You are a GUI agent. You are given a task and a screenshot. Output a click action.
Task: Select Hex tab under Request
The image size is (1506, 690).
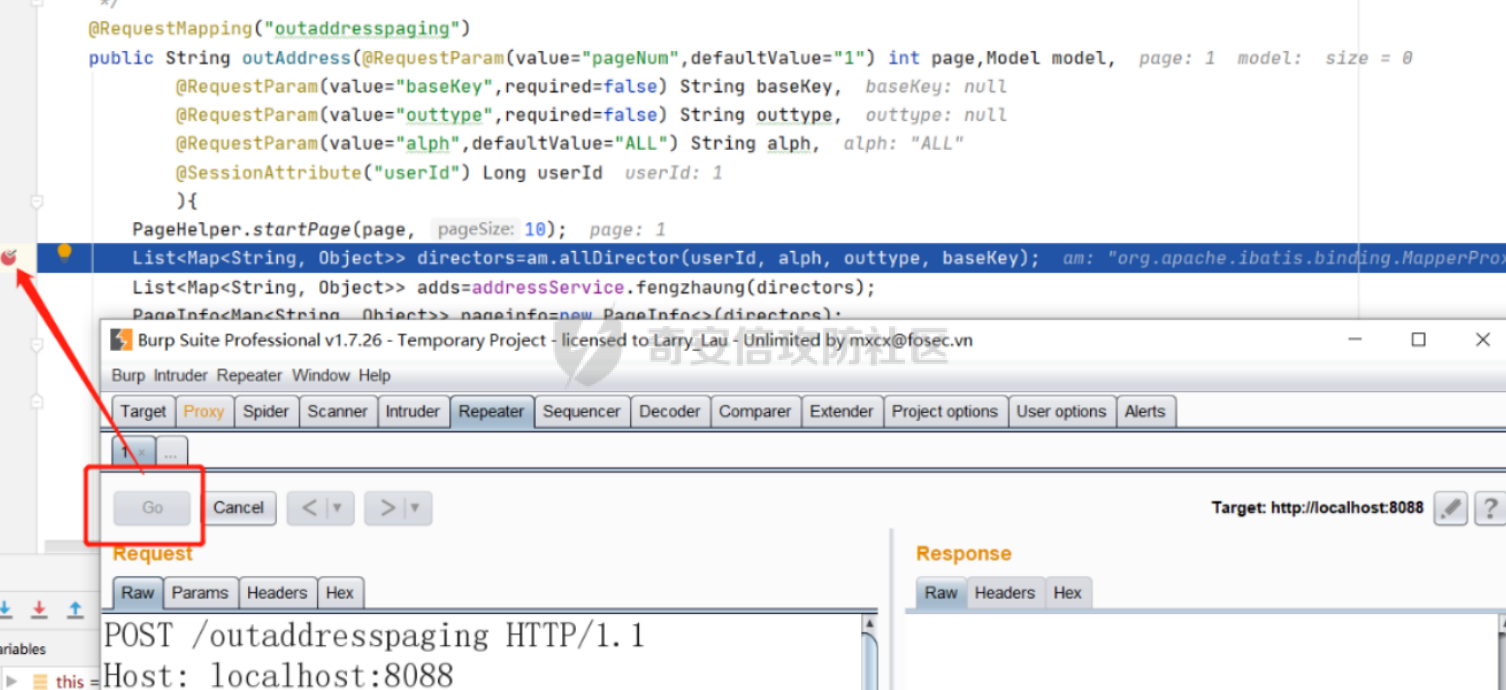pyautogui.click(x=340, y=593)
